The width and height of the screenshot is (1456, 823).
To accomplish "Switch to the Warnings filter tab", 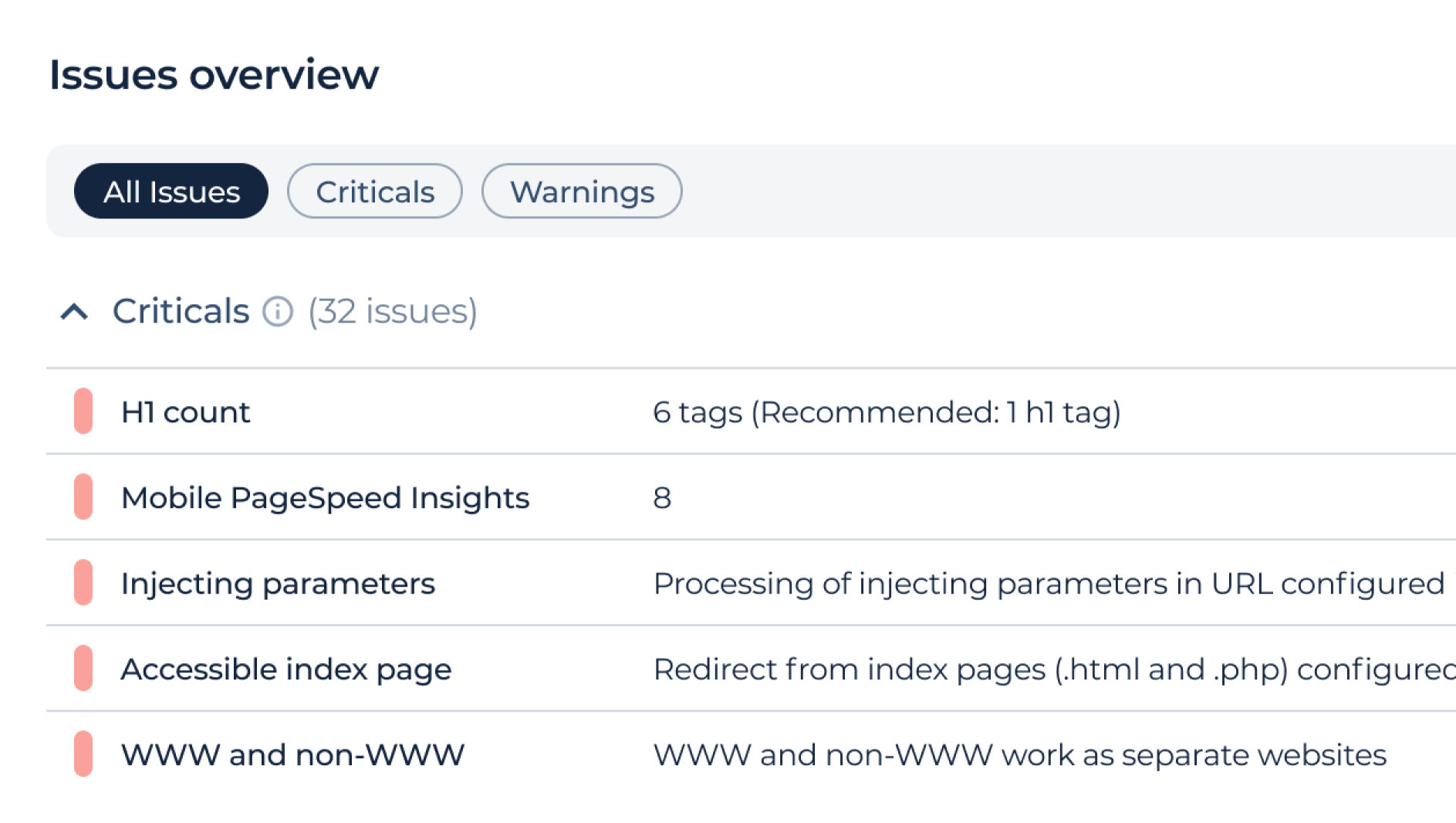I will [x=582, y=191].
